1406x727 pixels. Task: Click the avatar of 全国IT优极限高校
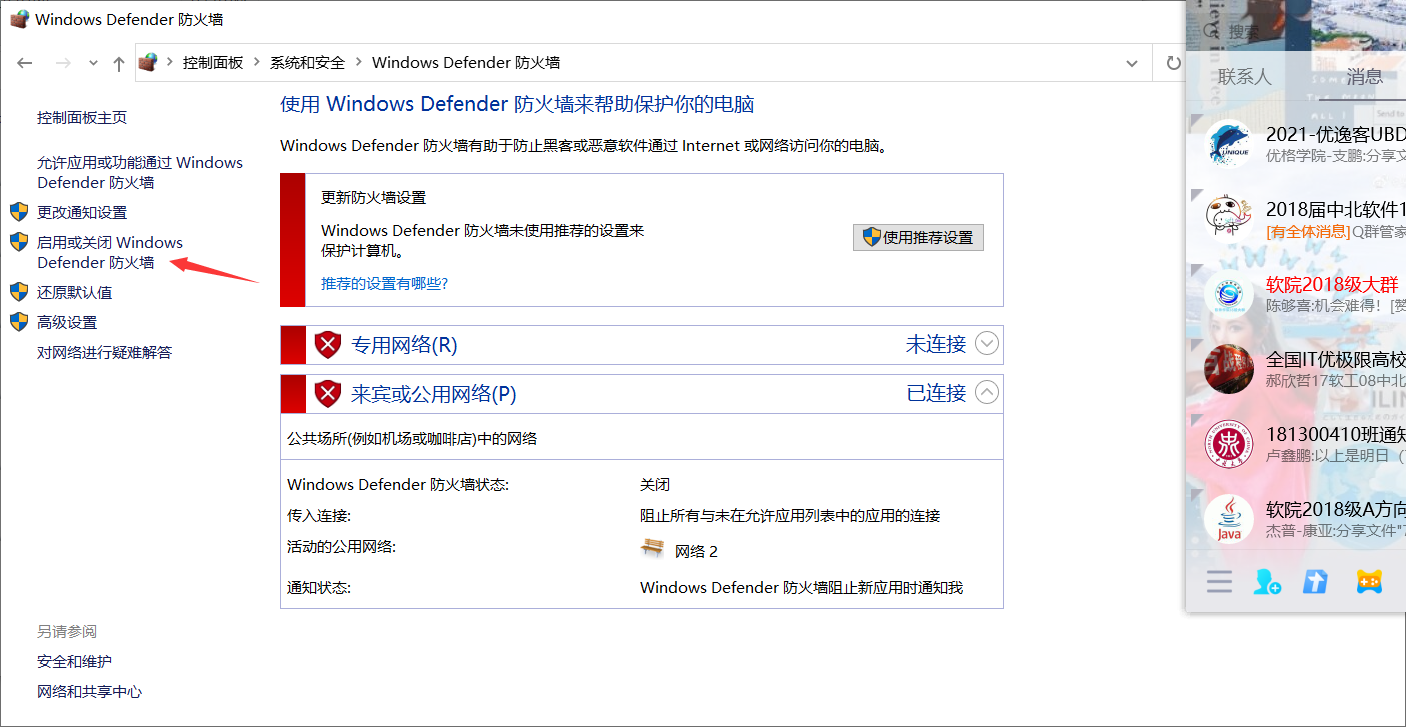pyautogui.click(x=1229, y=369)
